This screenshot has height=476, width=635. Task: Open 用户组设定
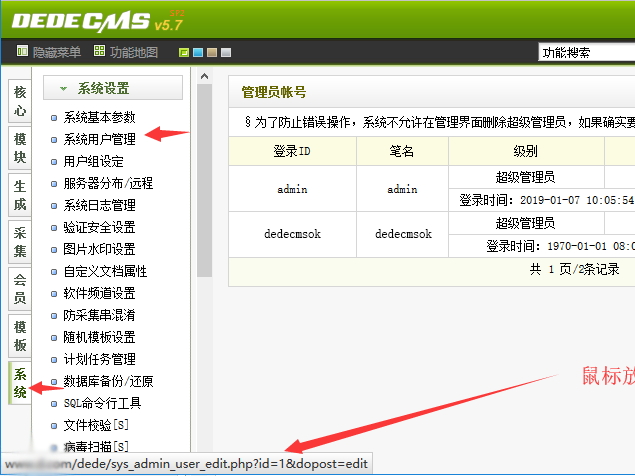93,161
